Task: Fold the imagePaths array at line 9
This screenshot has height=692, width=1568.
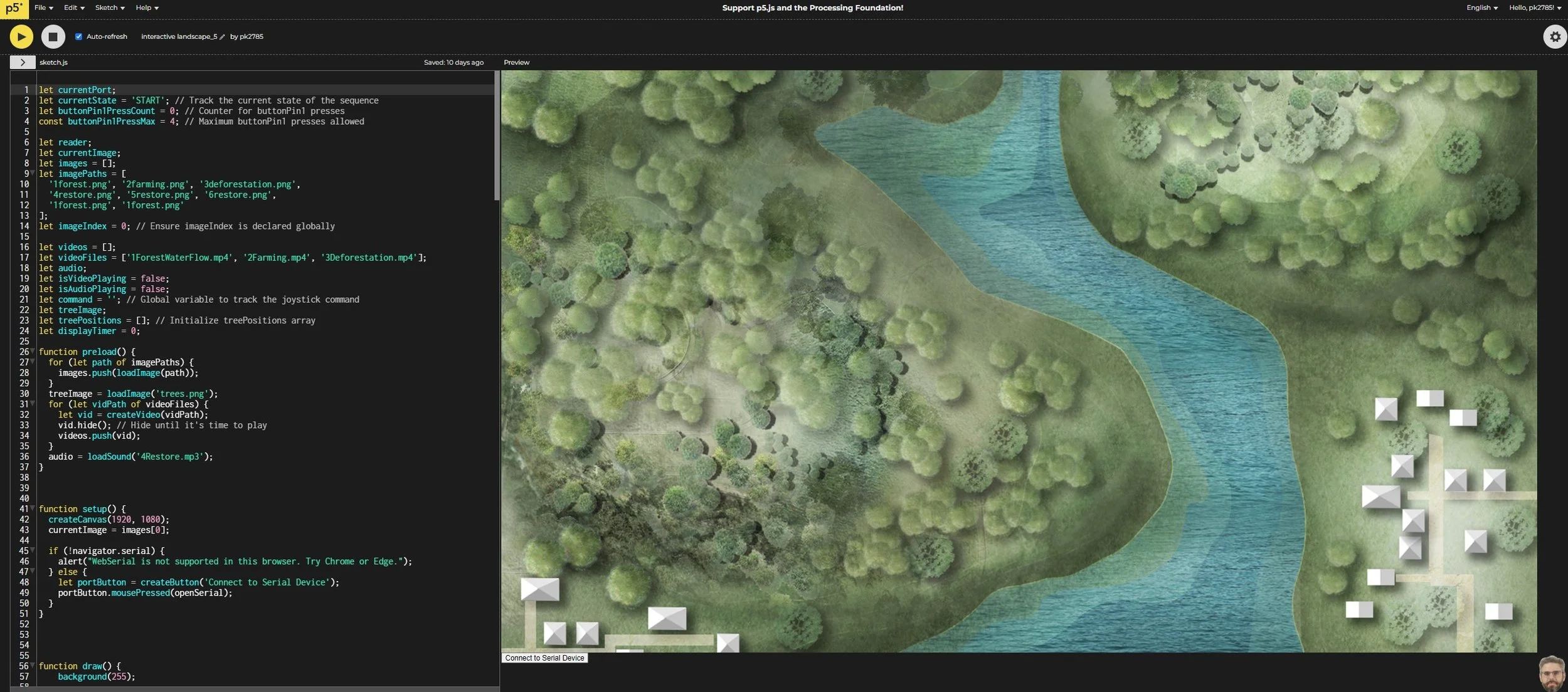Action: [x=33, y=174]
